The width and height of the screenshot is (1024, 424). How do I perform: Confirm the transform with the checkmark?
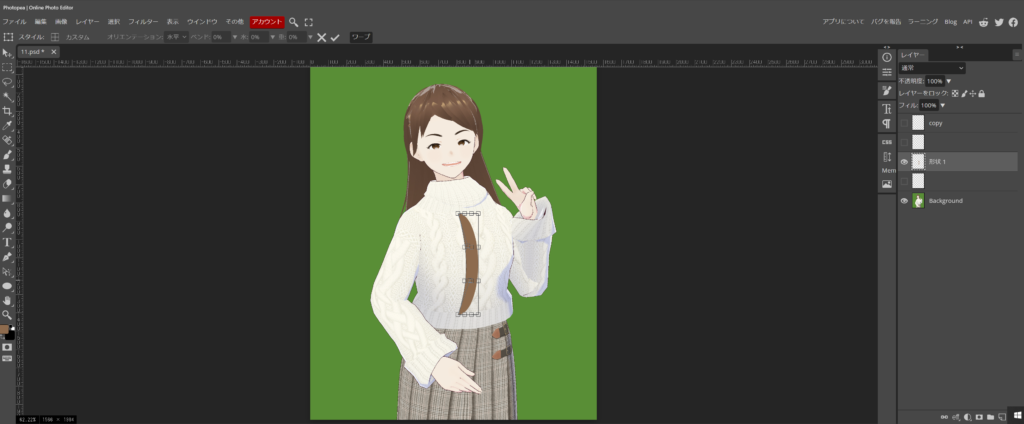point(335,37)
